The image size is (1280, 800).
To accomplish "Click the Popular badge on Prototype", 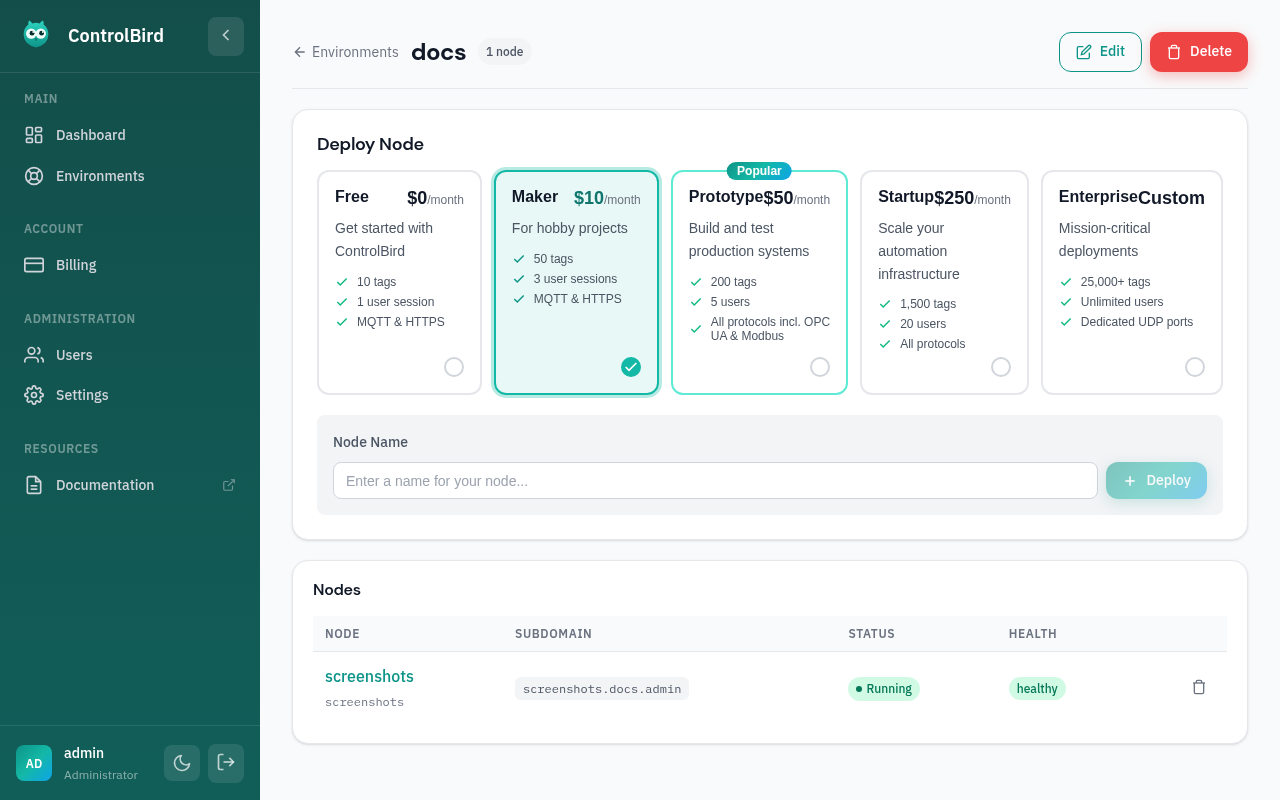I will point(759,171).
